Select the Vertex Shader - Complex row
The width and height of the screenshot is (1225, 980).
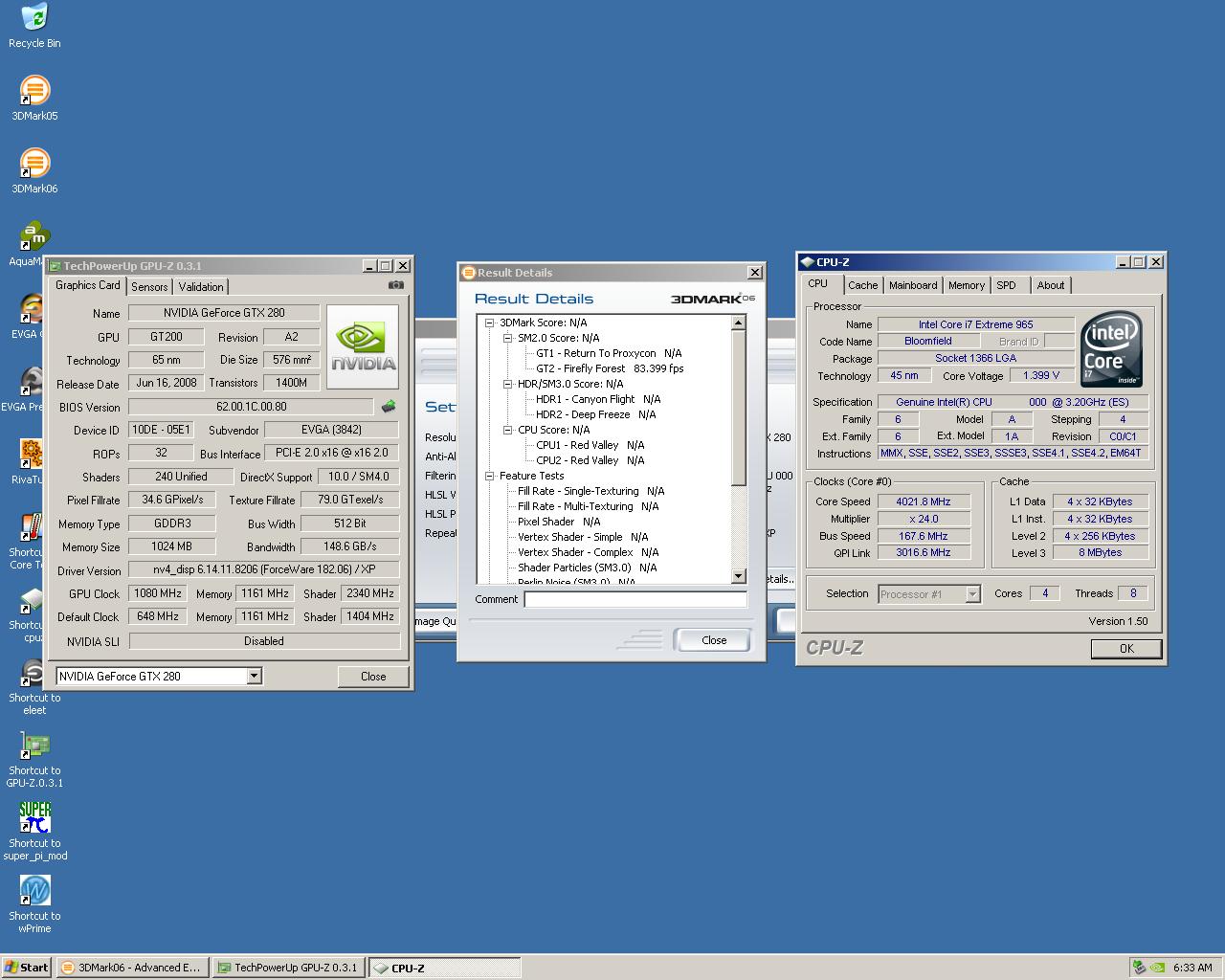pos(588,552)
